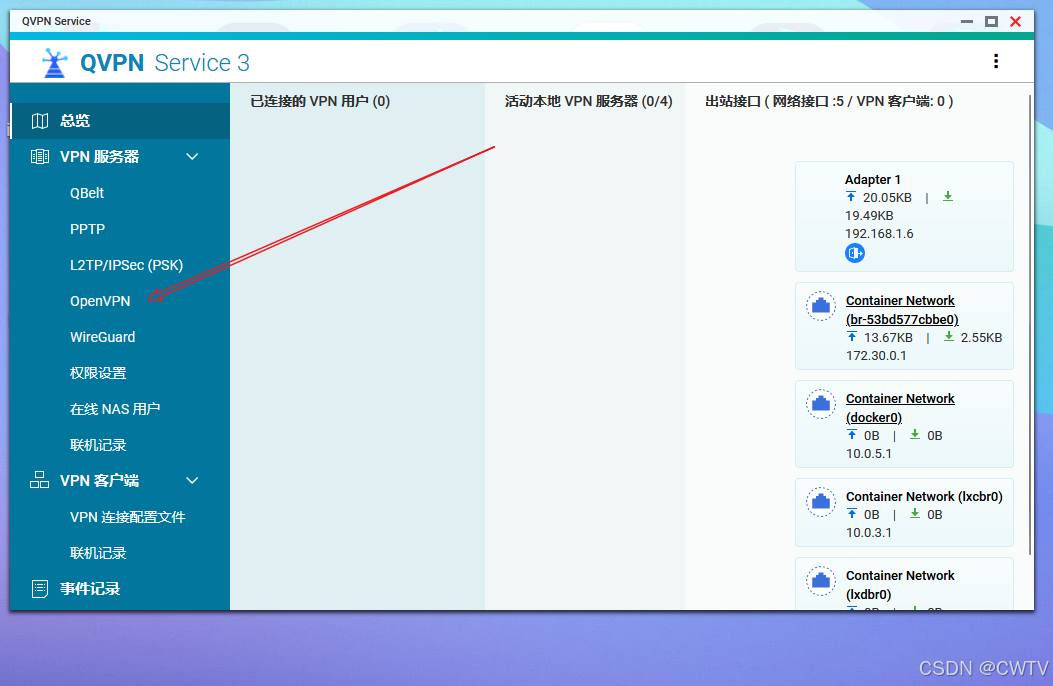
Task: Collapse the VPN 服务器 section chevron
Action: [192, 157]
